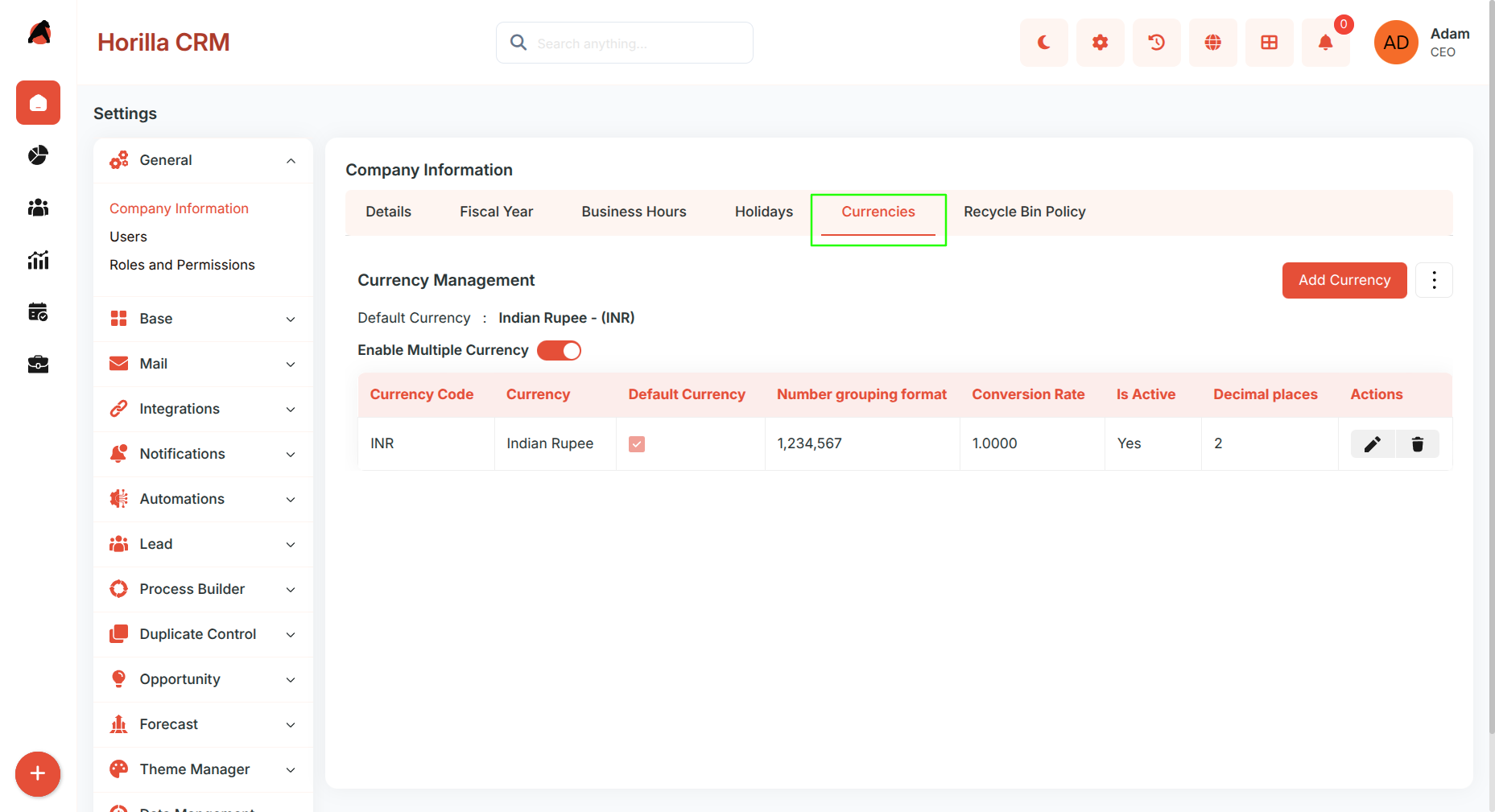Open the home icon in left sidebar

click(x=38, y=103)
